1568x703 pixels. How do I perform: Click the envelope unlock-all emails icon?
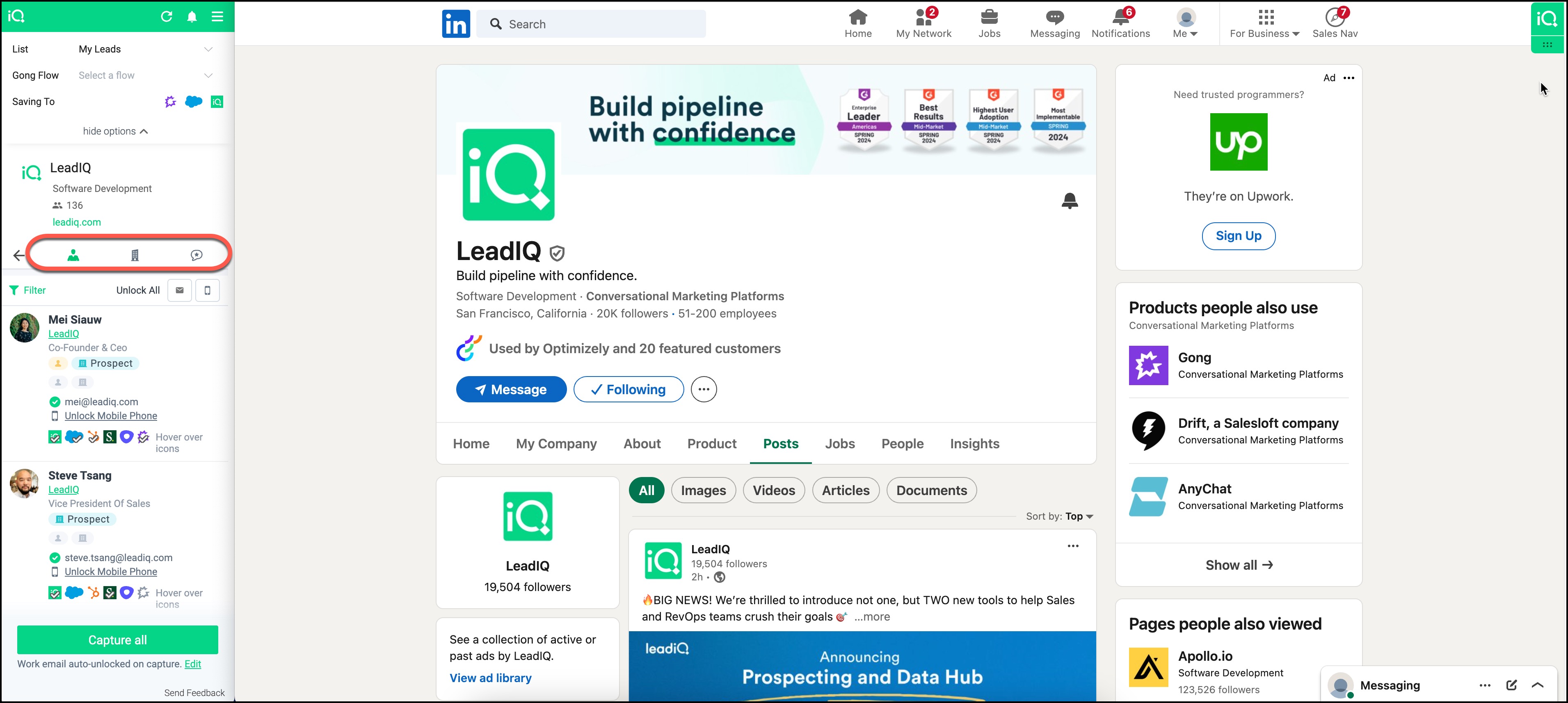tap(180, 290)
